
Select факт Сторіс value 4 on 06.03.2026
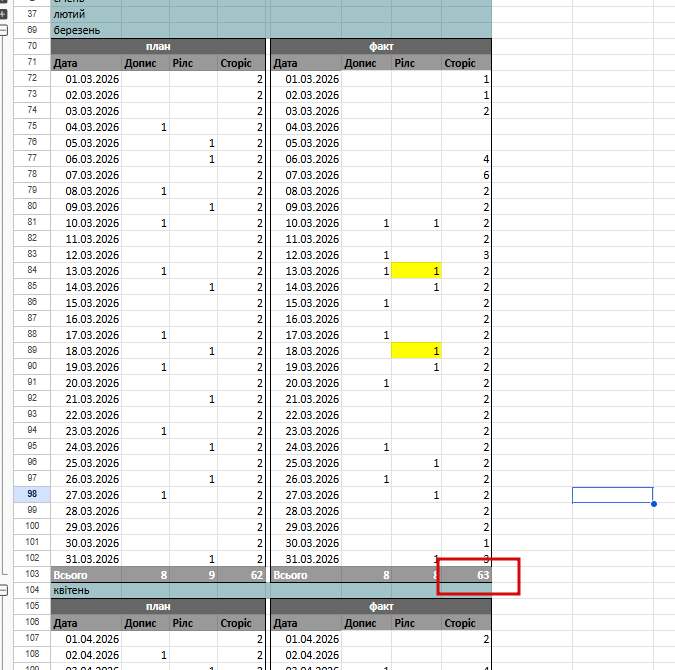466,159
